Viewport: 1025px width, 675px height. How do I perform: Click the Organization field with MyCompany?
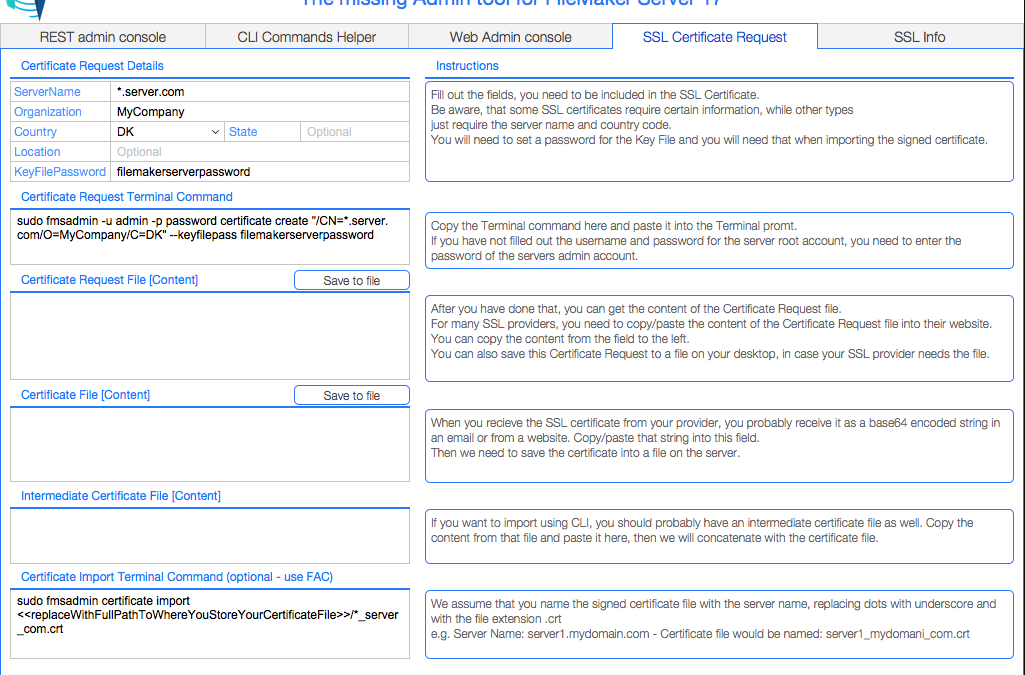(x=260, y=112)
